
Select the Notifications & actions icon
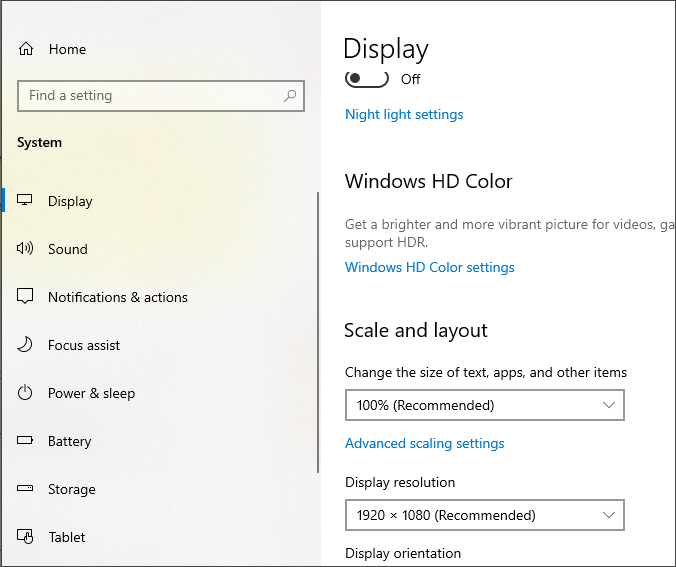tap(26, 297)
